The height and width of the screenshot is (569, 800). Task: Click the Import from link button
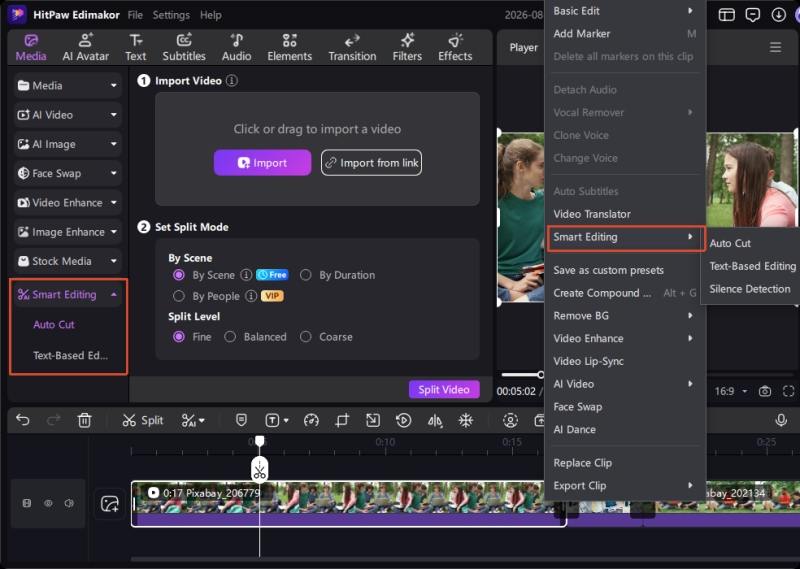(x=371, y=163)
